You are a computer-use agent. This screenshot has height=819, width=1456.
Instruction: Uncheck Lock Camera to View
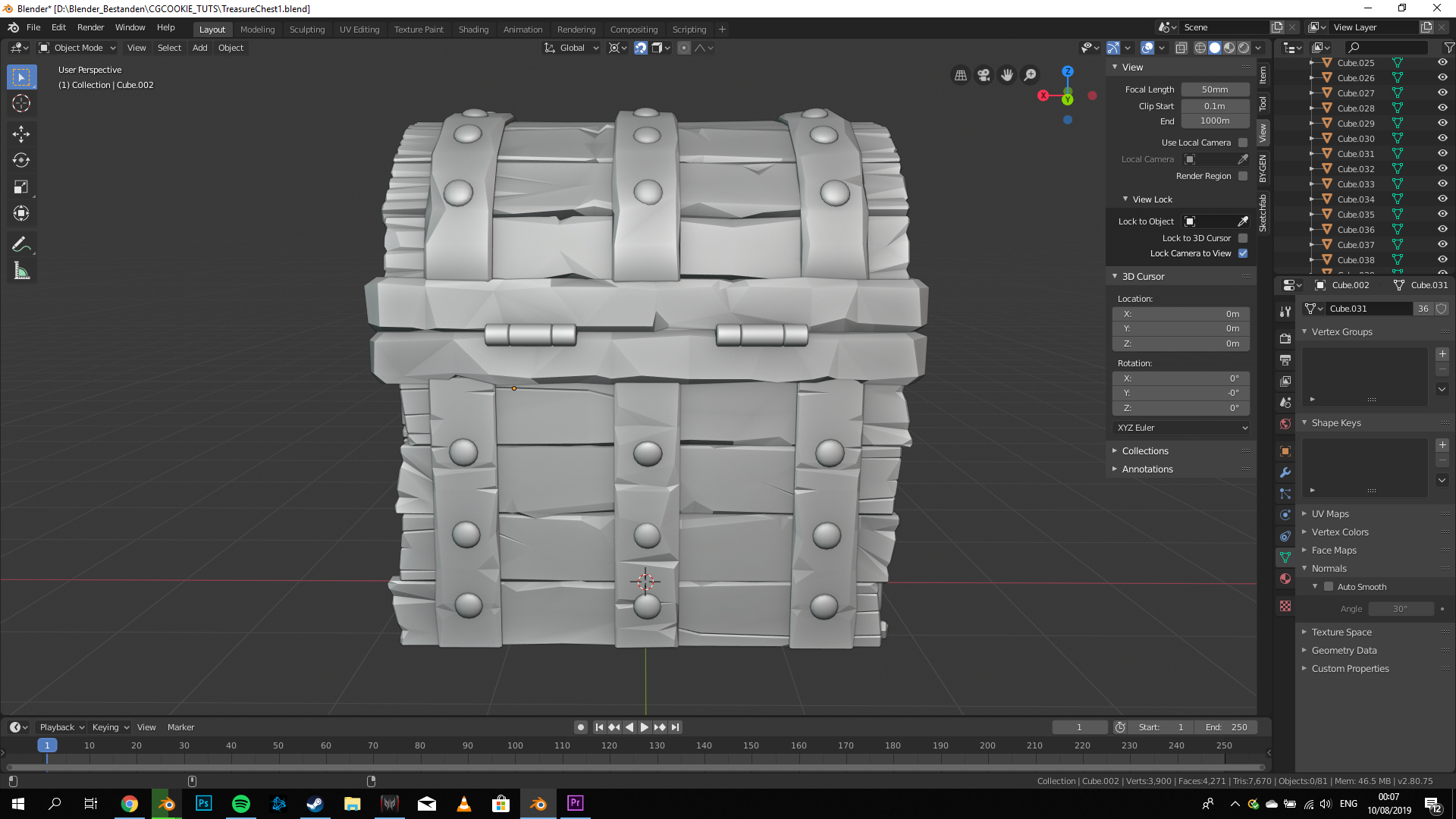point(1243,253)
